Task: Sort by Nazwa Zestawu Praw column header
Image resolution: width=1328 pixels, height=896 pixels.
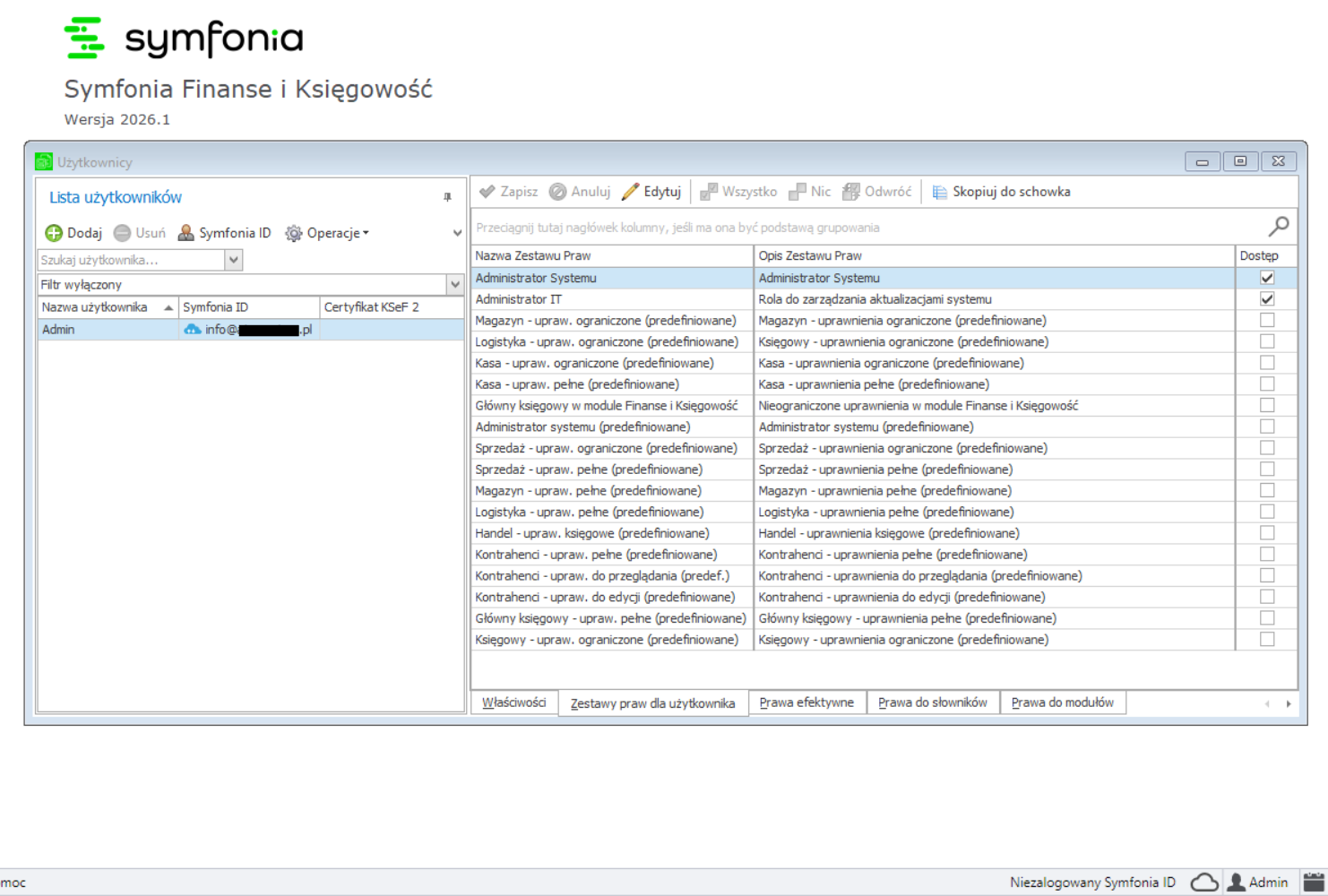Action: [611, 256]
